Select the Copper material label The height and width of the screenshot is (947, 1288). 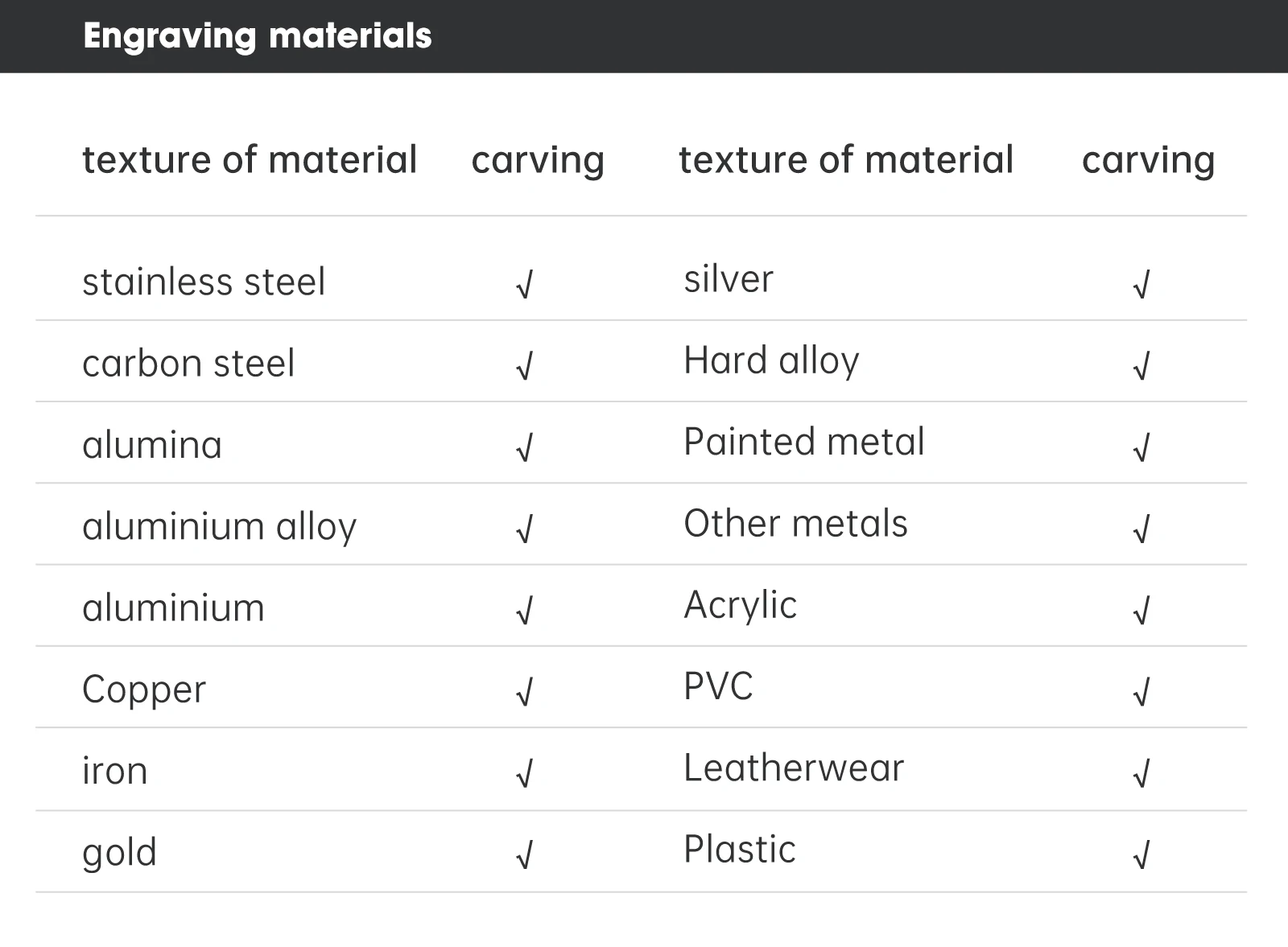click(144, 690)
